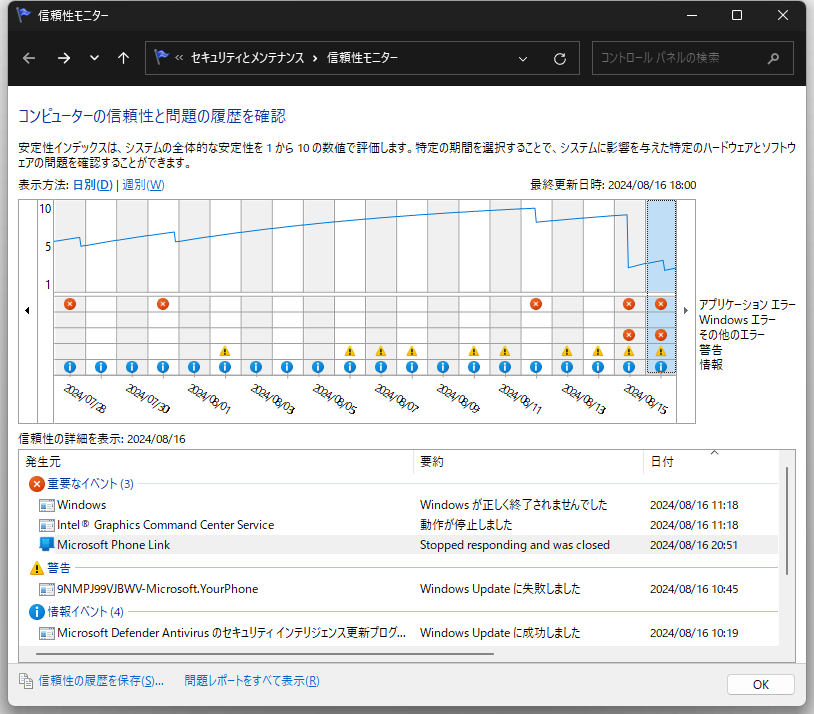This screenshot has height=714, width=814.
Task: Click the warning triangle for 2024/08/13
Action: point(567,351)
